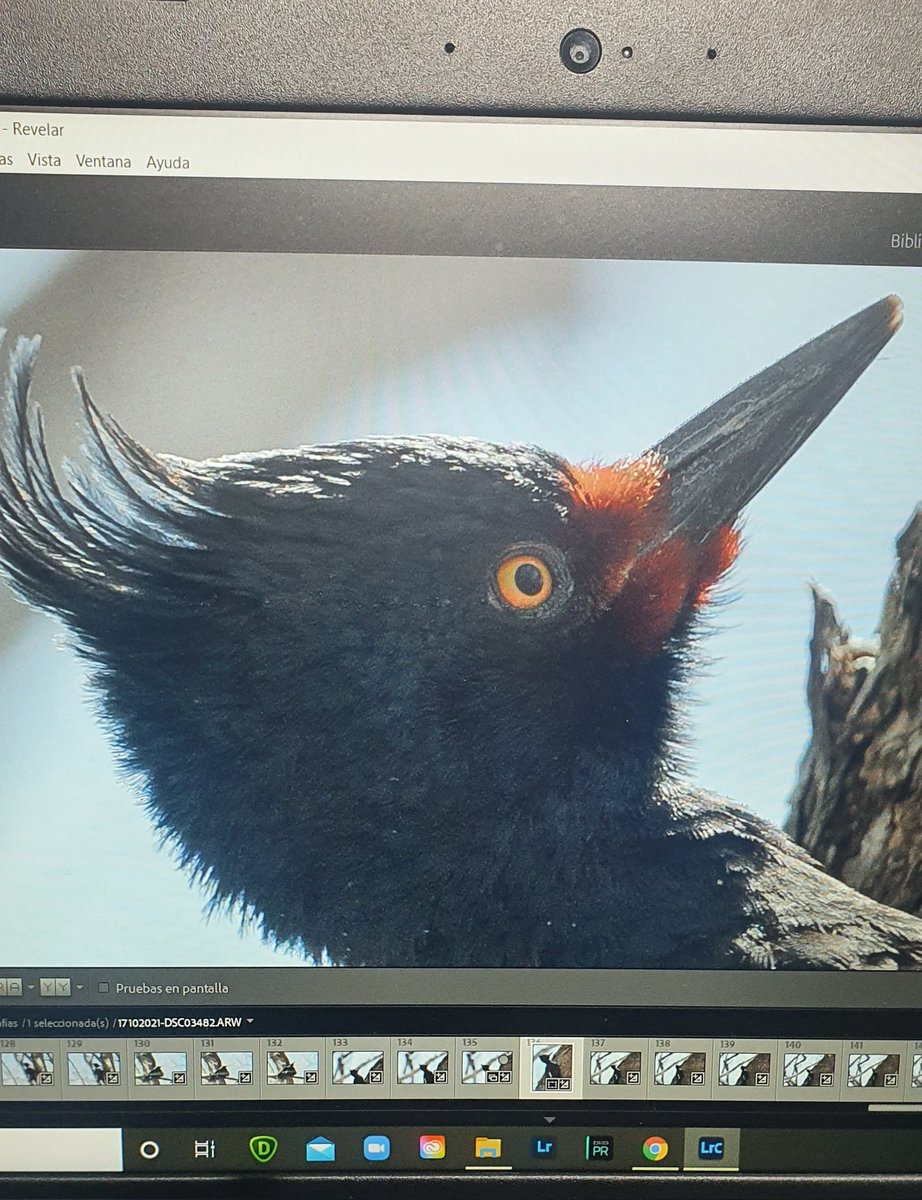This screenshot has width=922, height=1200.
Task: Collapse the filmstrip panel with bottom triangle
Action: 548,1118
